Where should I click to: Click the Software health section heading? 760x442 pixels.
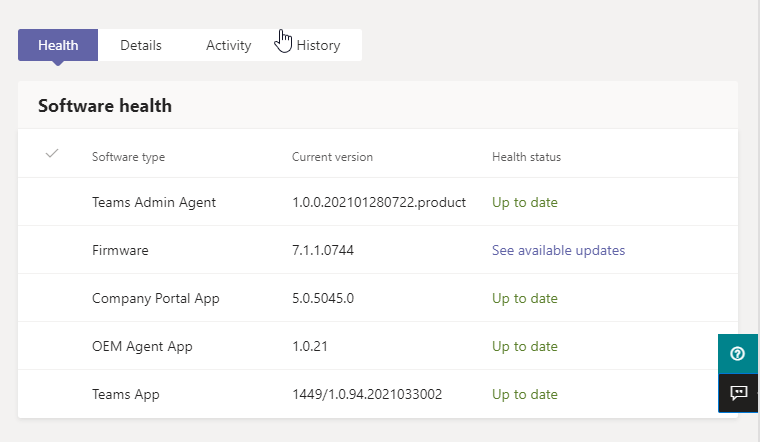105,106
